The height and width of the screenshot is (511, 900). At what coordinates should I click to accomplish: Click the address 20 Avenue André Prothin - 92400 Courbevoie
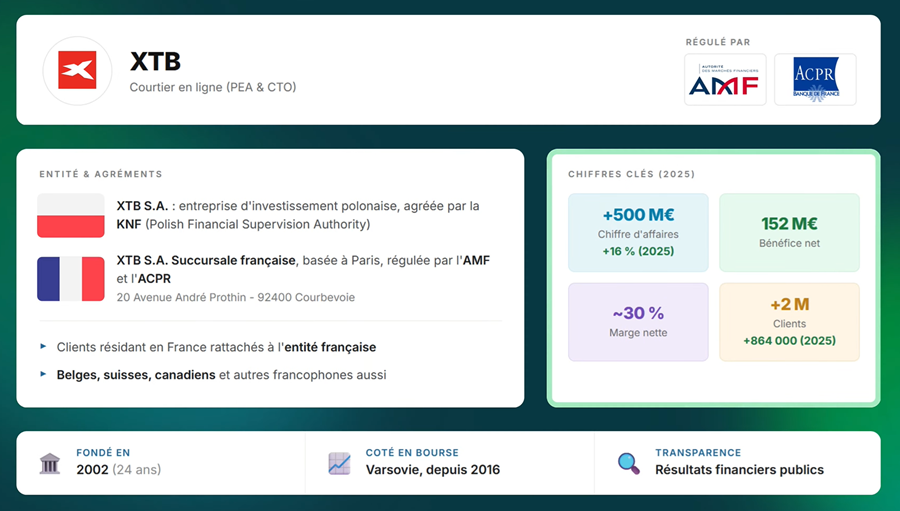tap(236, 297)
